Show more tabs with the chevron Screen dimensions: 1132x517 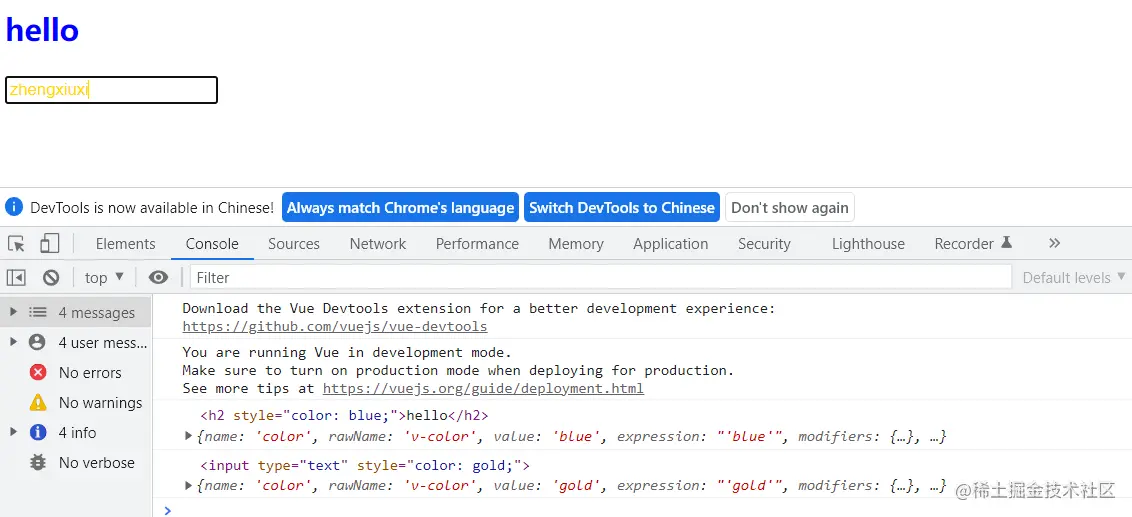tap(1054, 244)
